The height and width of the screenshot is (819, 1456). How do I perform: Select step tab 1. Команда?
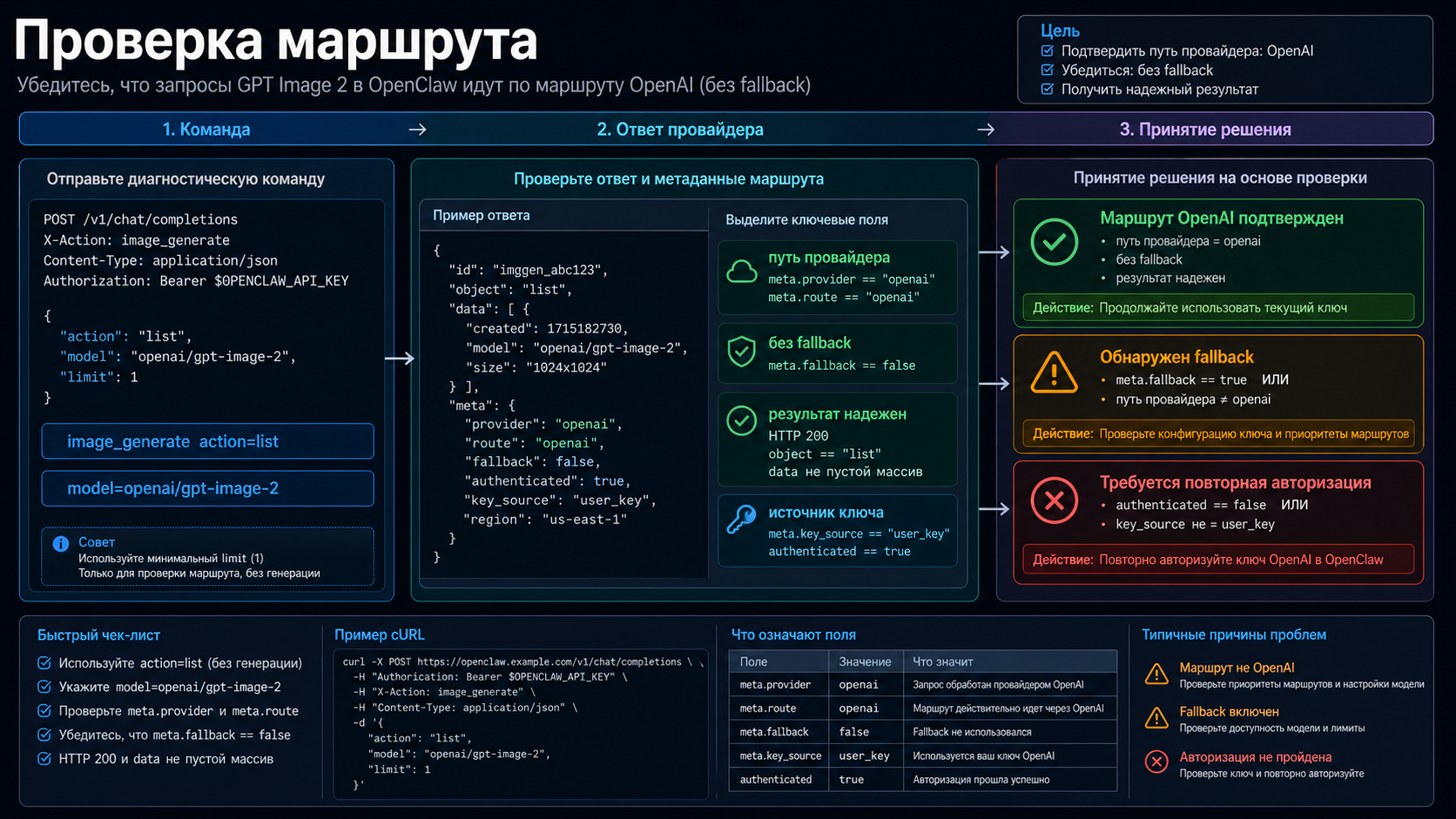206,129
